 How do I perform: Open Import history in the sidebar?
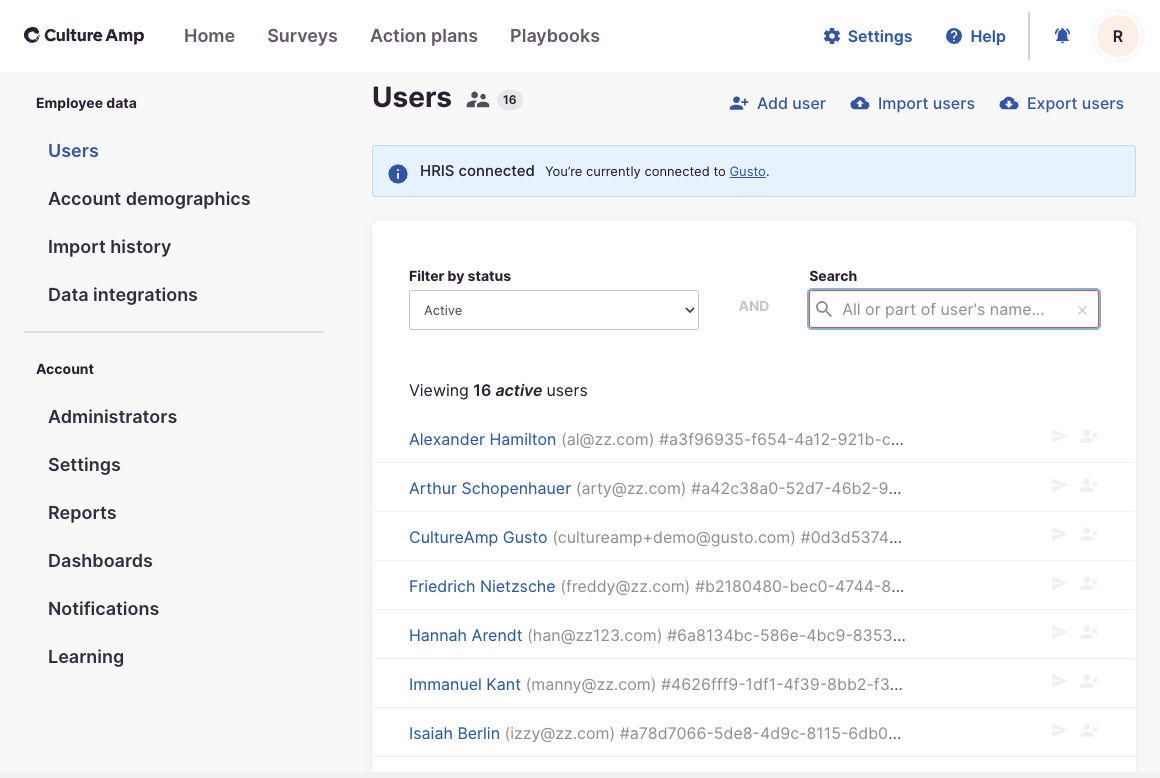click(x=109, y=247)
